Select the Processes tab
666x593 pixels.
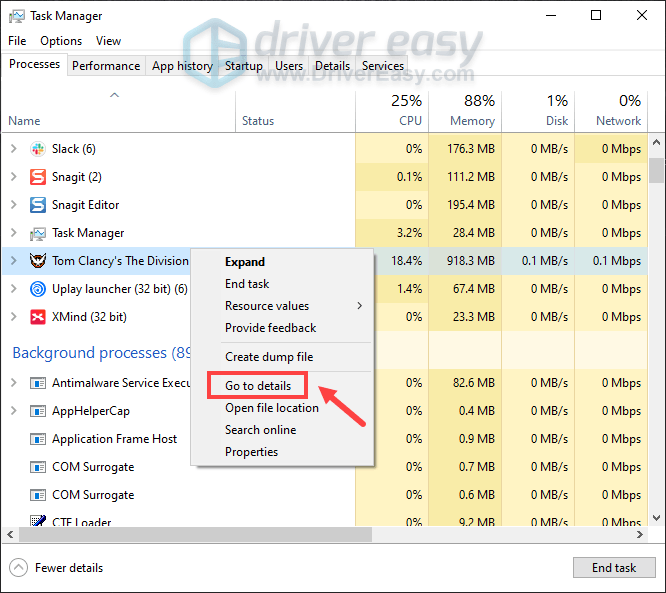pos(34,64)
